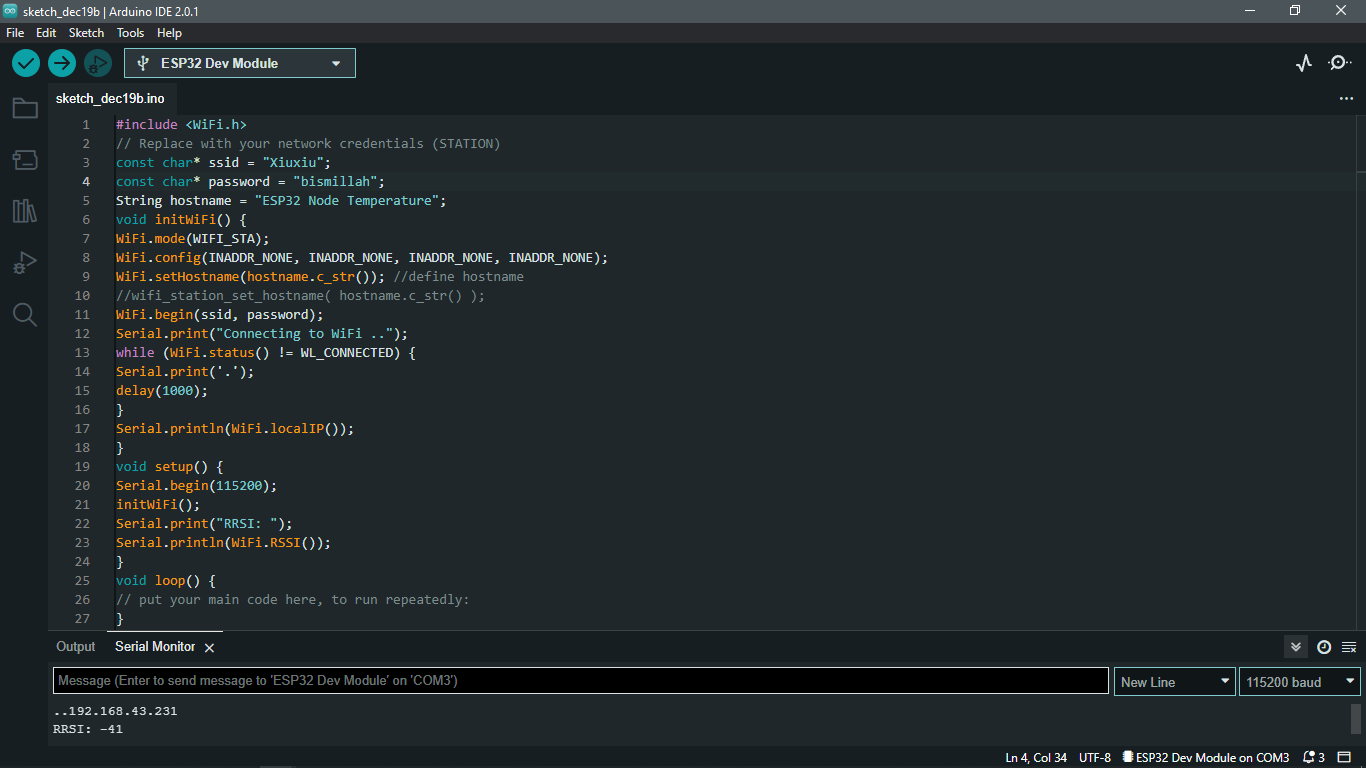The image size is (1366, 768).
Task: Click the Verify sketch checkmark icon
Action: tap(25, 62)
